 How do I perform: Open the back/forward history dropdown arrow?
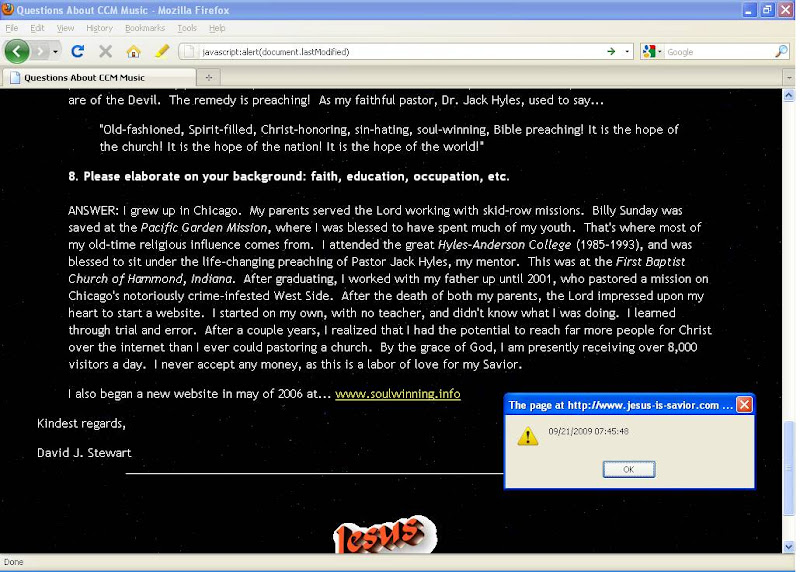click(55, 52)
